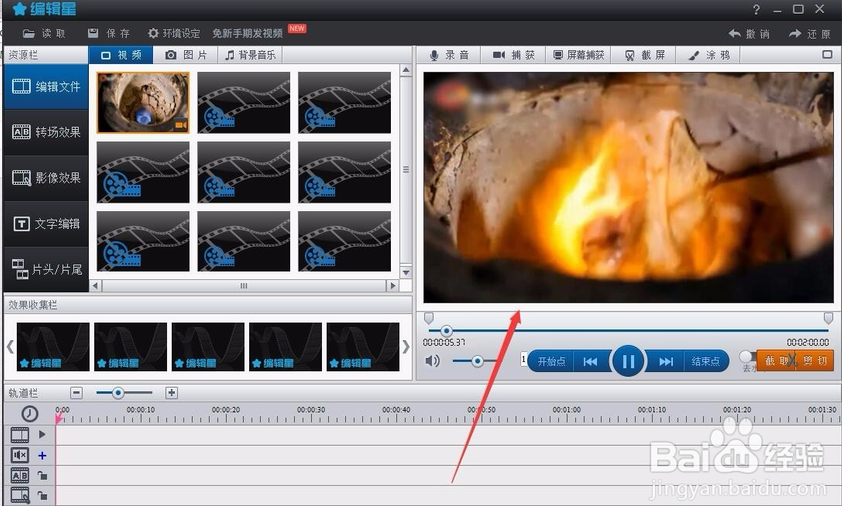Screen dimensions: 842x506
Task: Set the 开始点 start point
Action: 551,362
